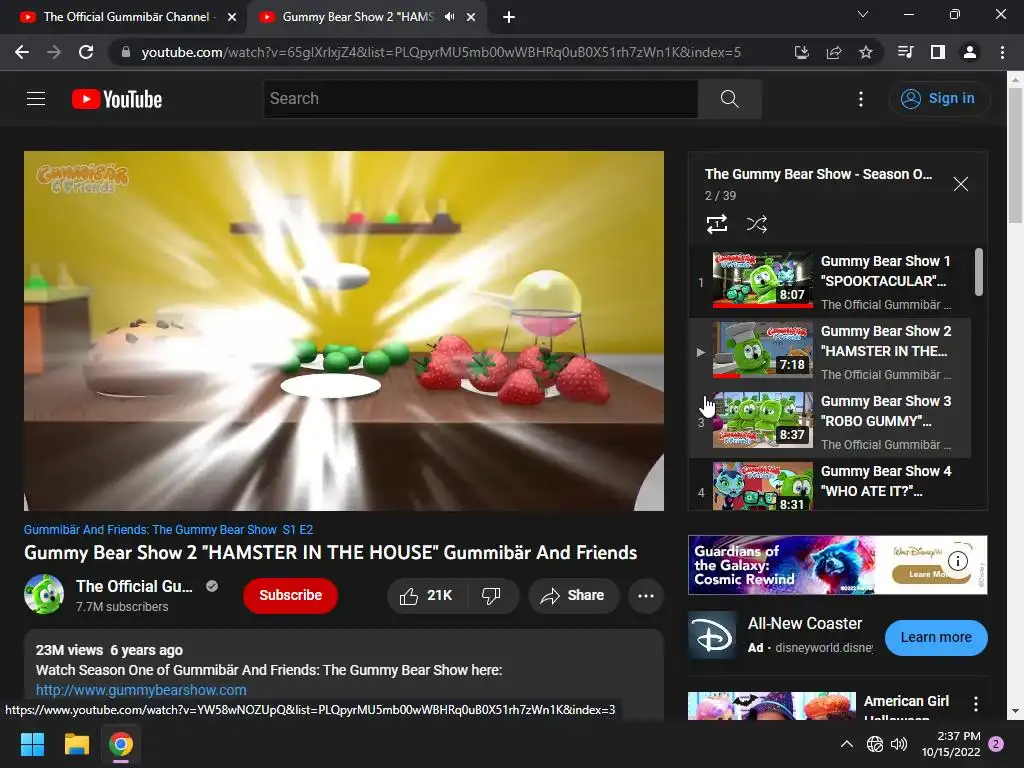Screen dimensions: 1024x768
Task: Open volume control in system tray
Action: [899, 744]
